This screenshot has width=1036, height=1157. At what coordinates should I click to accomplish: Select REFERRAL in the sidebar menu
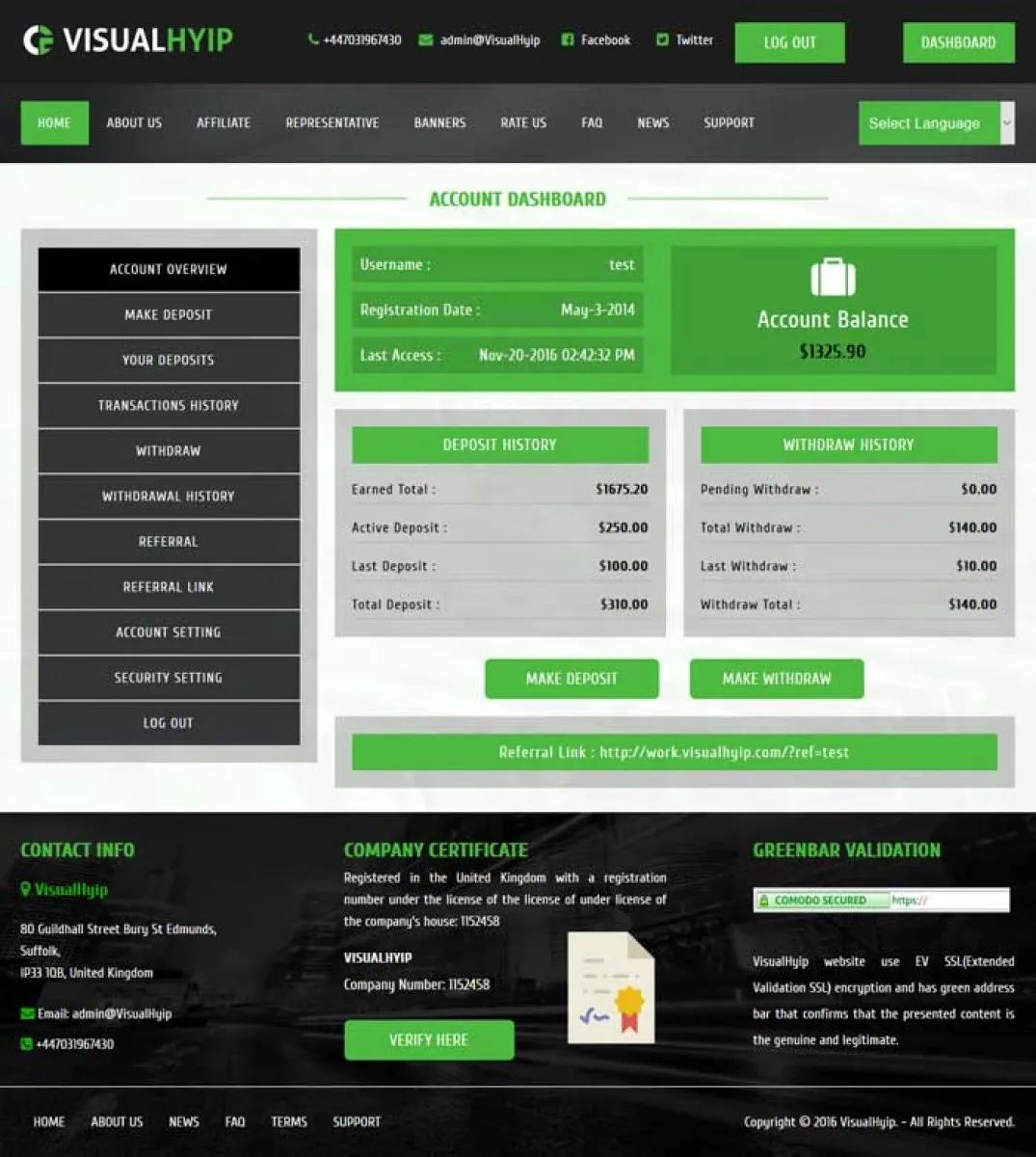pos(169,541)
